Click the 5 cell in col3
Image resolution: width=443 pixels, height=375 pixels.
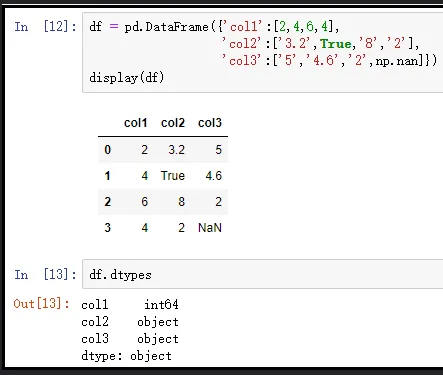[218, 150]
